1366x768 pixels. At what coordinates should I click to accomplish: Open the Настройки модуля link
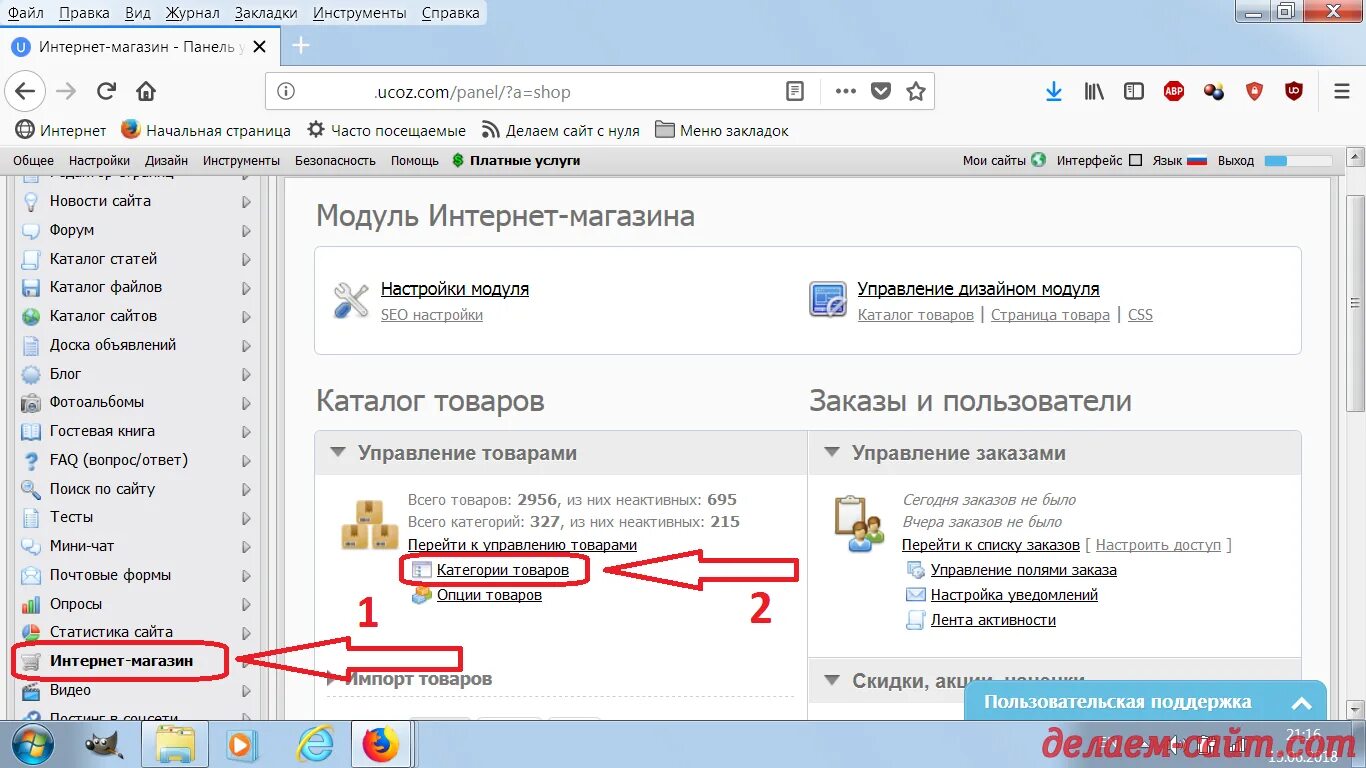pyautogui.click(x=455, y=289)
